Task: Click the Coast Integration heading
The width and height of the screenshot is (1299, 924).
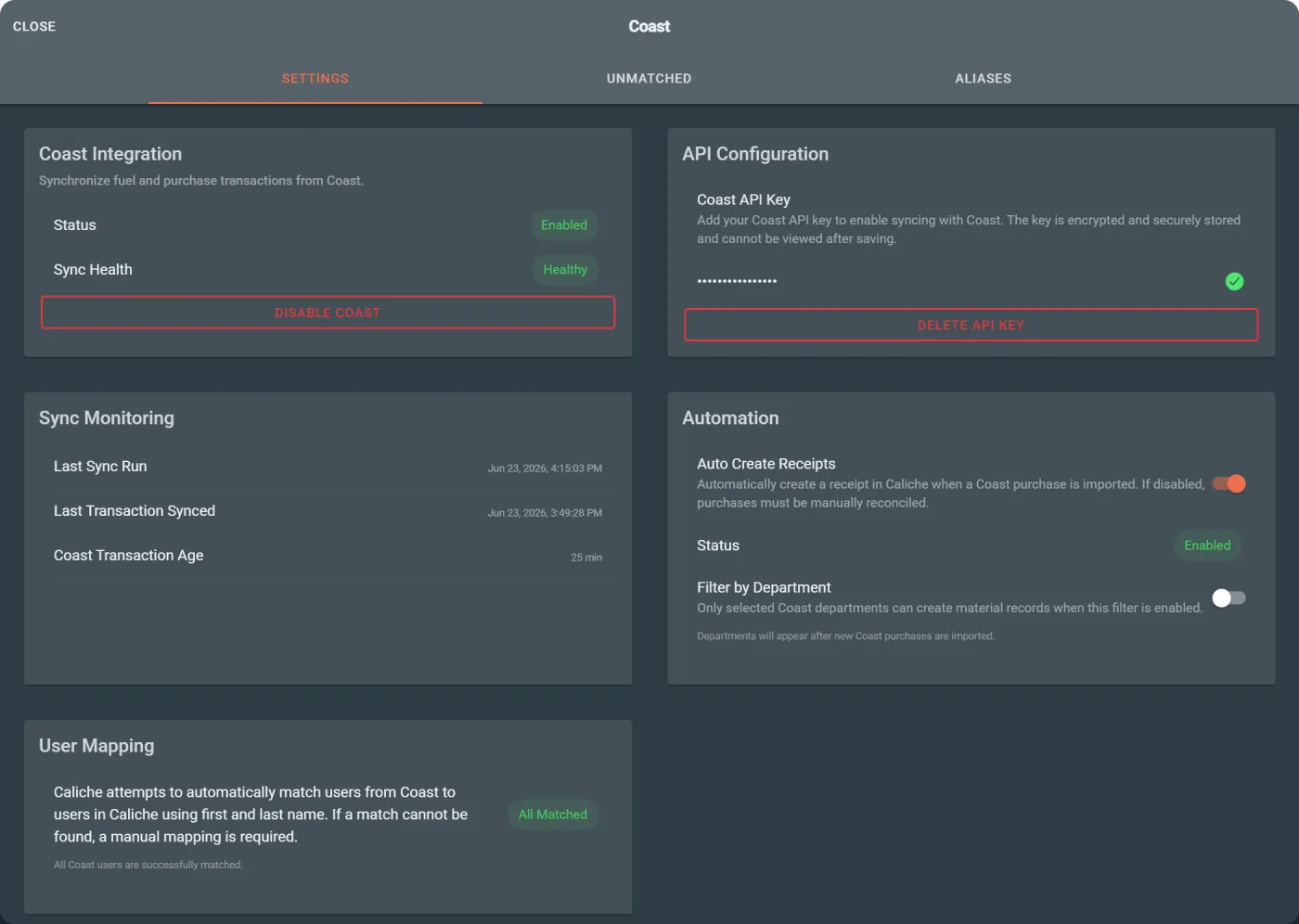Action: (110, 154)
